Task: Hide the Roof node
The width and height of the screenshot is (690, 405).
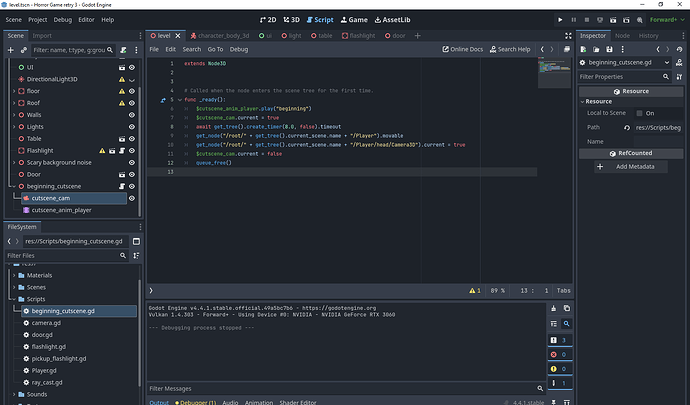Action: (132, 103)
